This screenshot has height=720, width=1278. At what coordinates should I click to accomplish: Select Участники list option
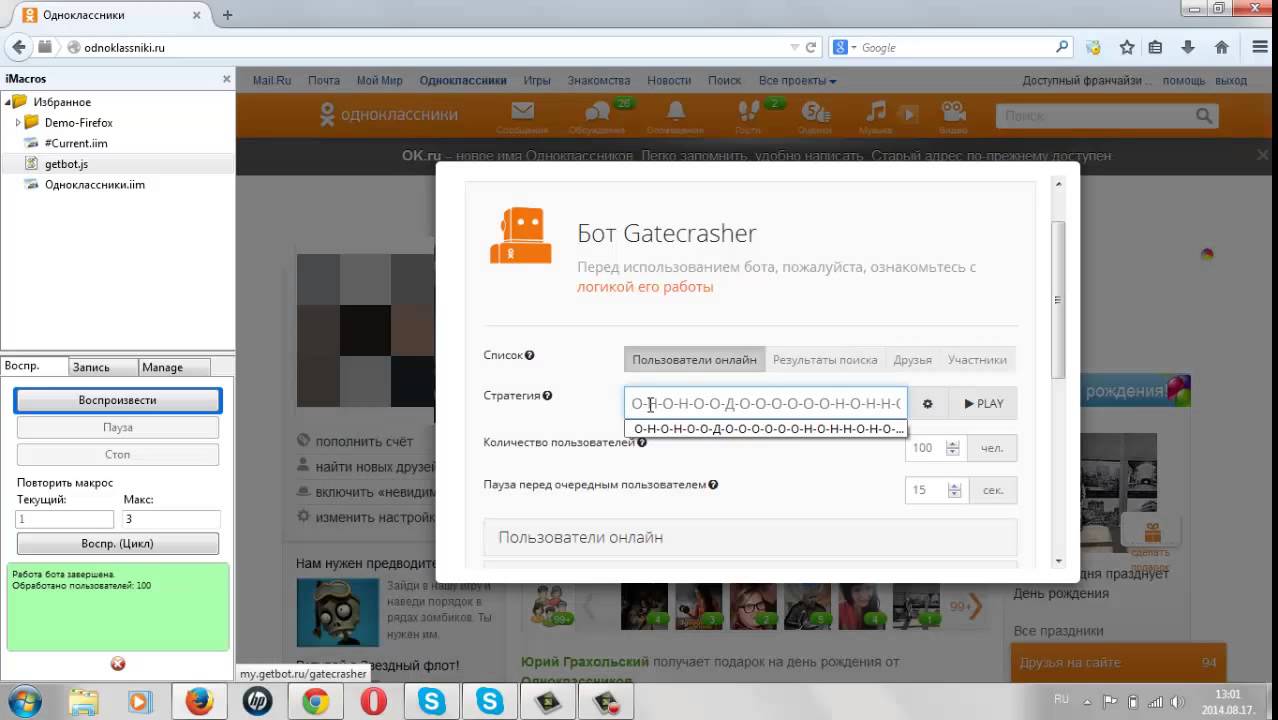(977, 360)
